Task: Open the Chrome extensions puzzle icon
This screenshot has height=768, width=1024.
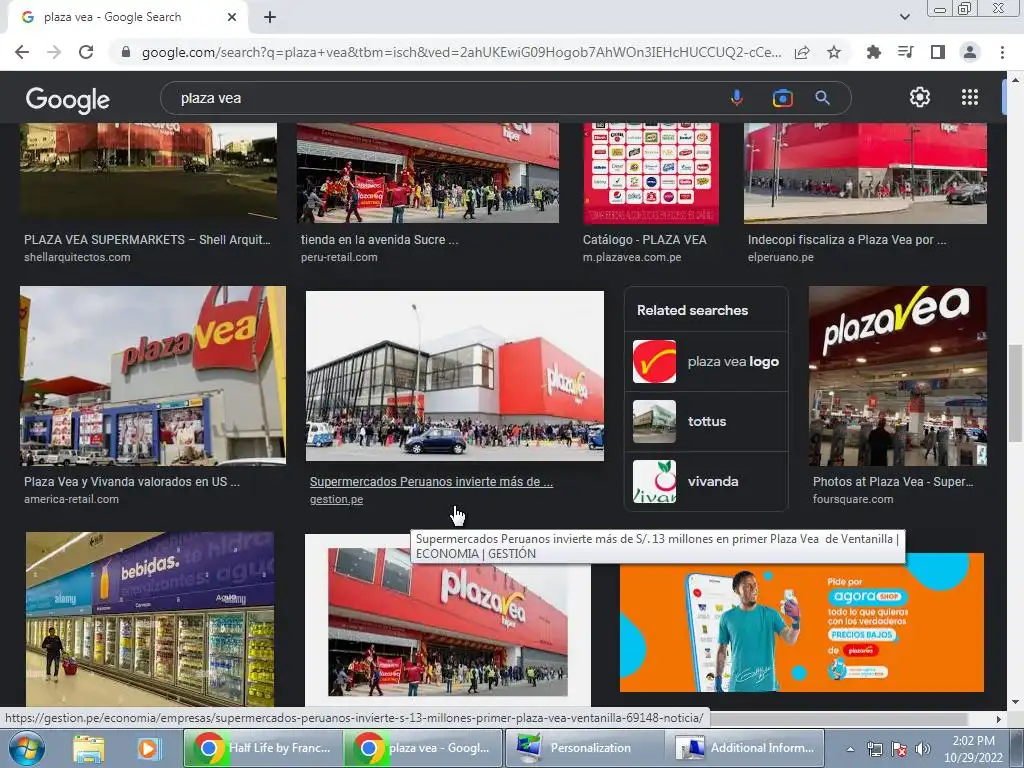Action: [873, 52]
